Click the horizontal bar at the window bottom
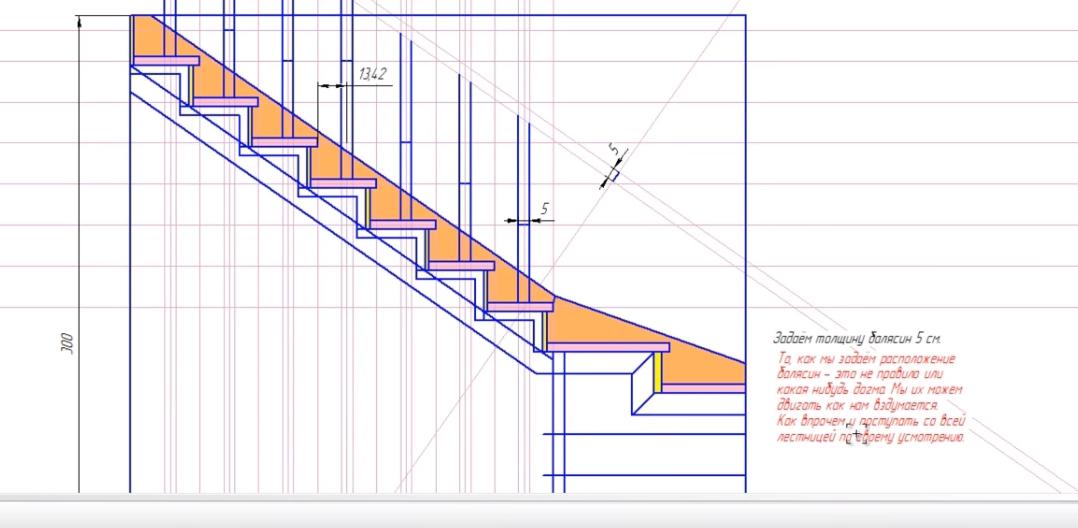This screenshot has height=528, width=1078. pyautogui.click(x=539, y=511)
